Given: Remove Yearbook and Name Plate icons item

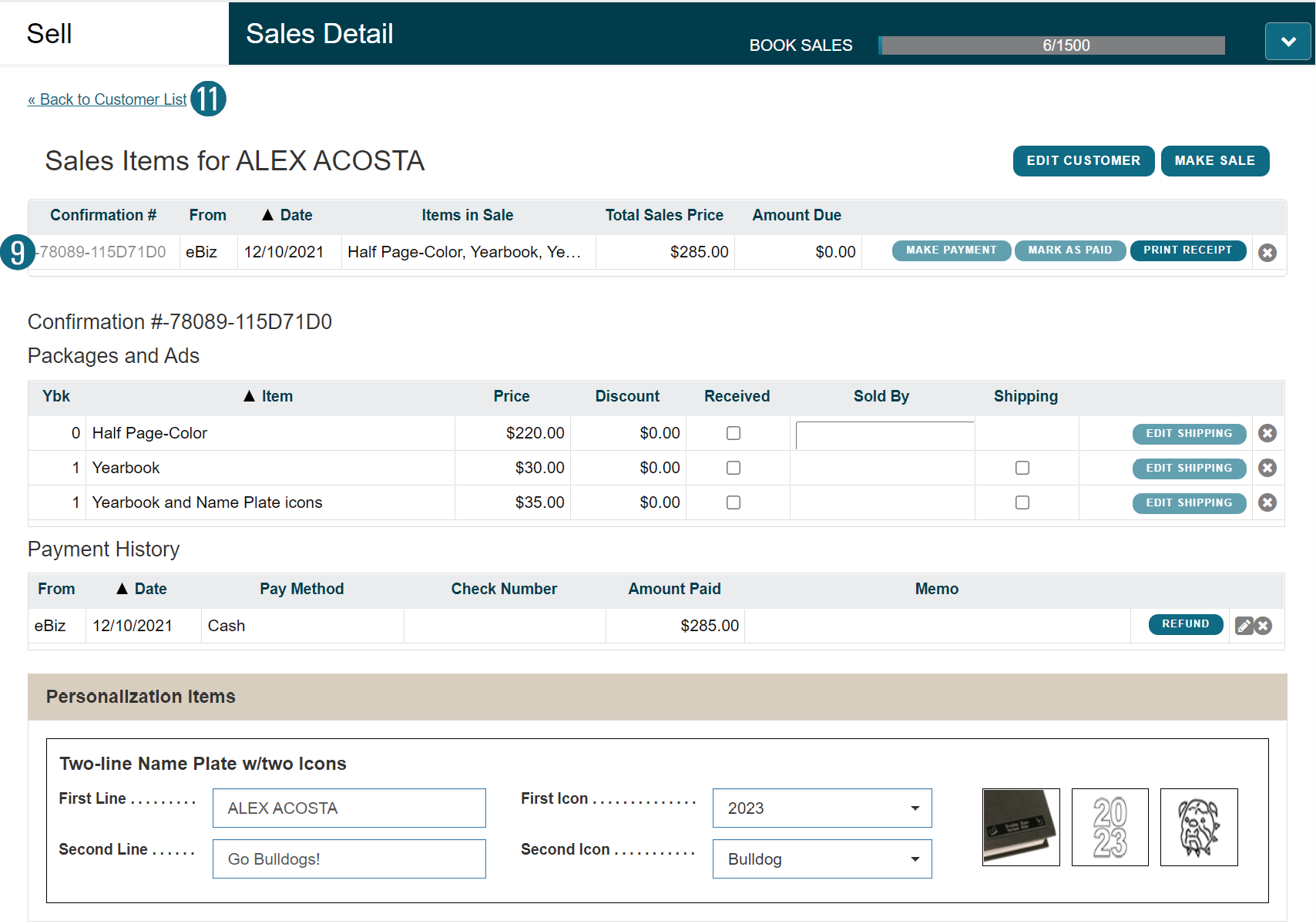Looking at the screenshot, I should [x=1267, y=502].
